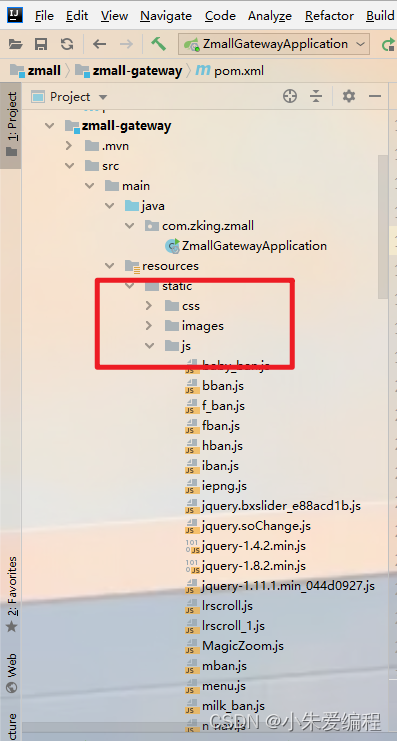Image resolution: width=397 pixels, height=741 pixels.
Task: Expand the css folder
Action: 149,306
